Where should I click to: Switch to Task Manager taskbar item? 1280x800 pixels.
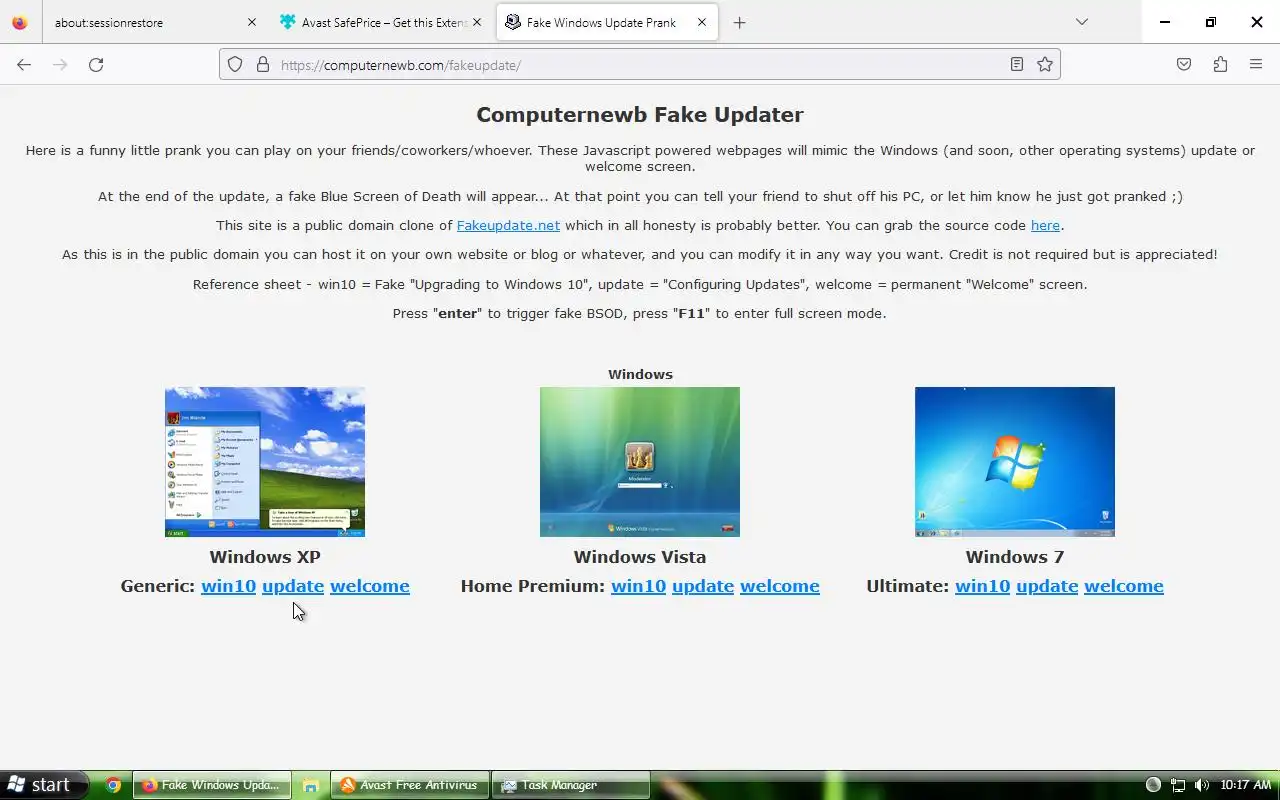point(572,785)
